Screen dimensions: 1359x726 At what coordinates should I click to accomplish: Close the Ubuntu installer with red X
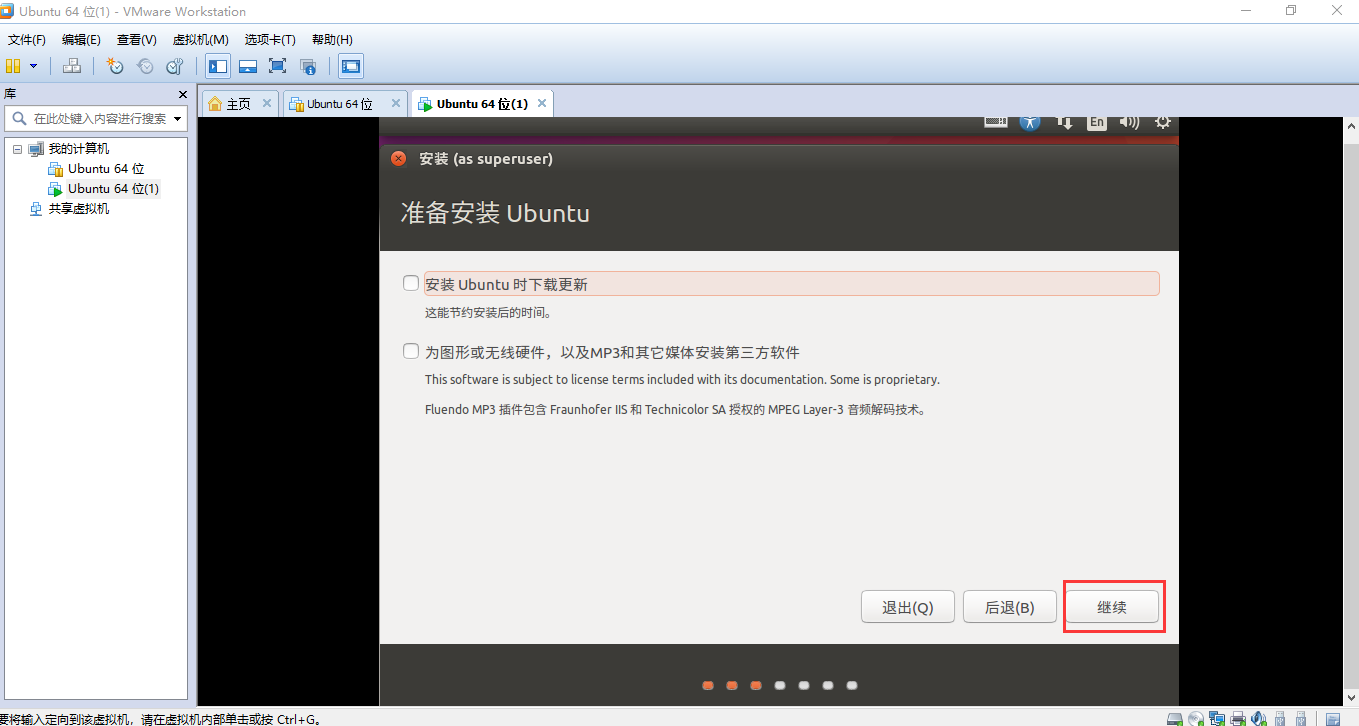[398, 159]
